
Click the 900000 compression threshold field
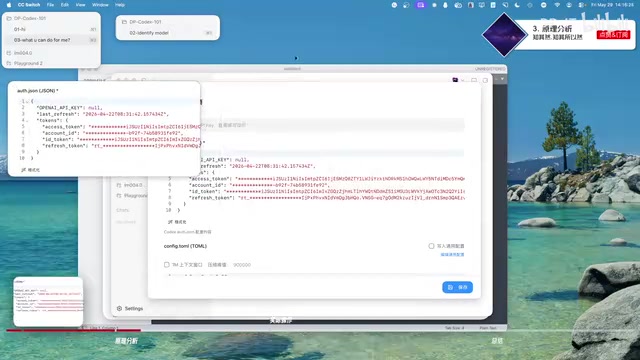pos(242,265)
